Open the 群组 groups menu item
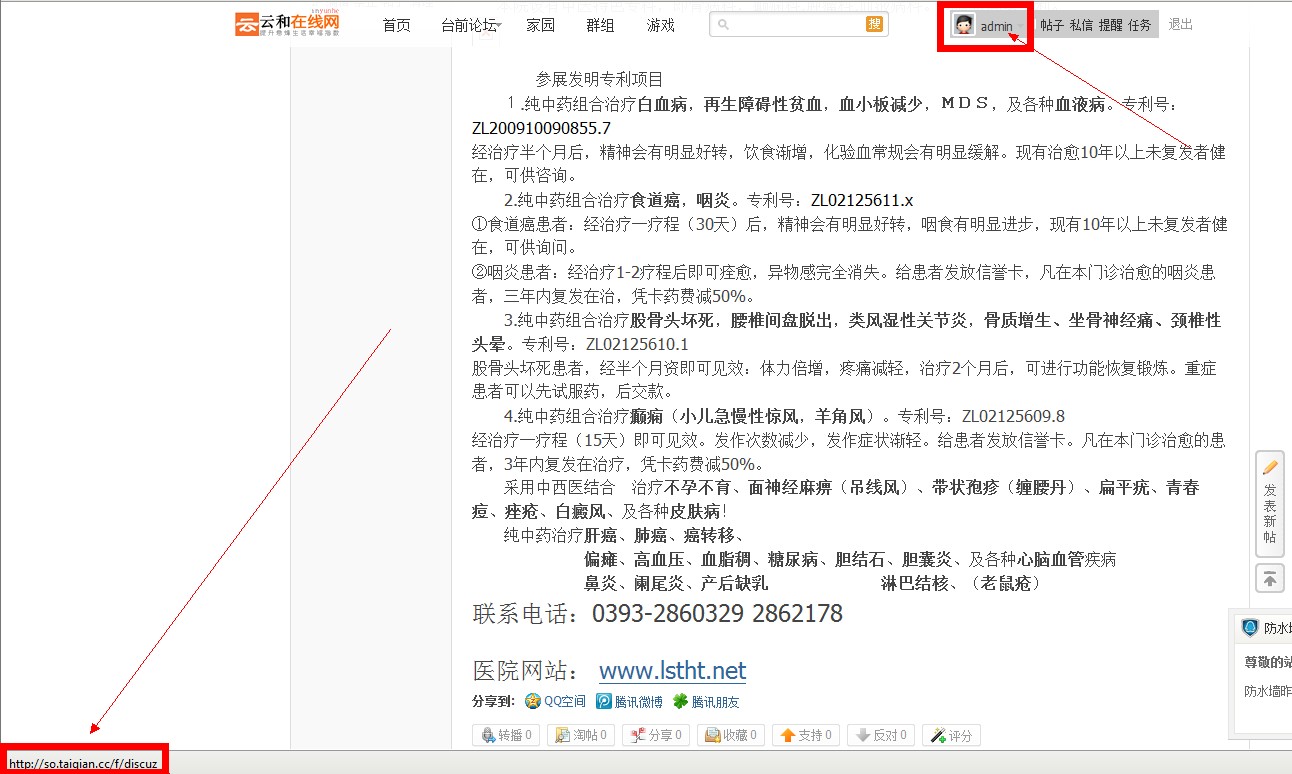This screenshot has width=1292, height=774. click(x=601, y=26)
